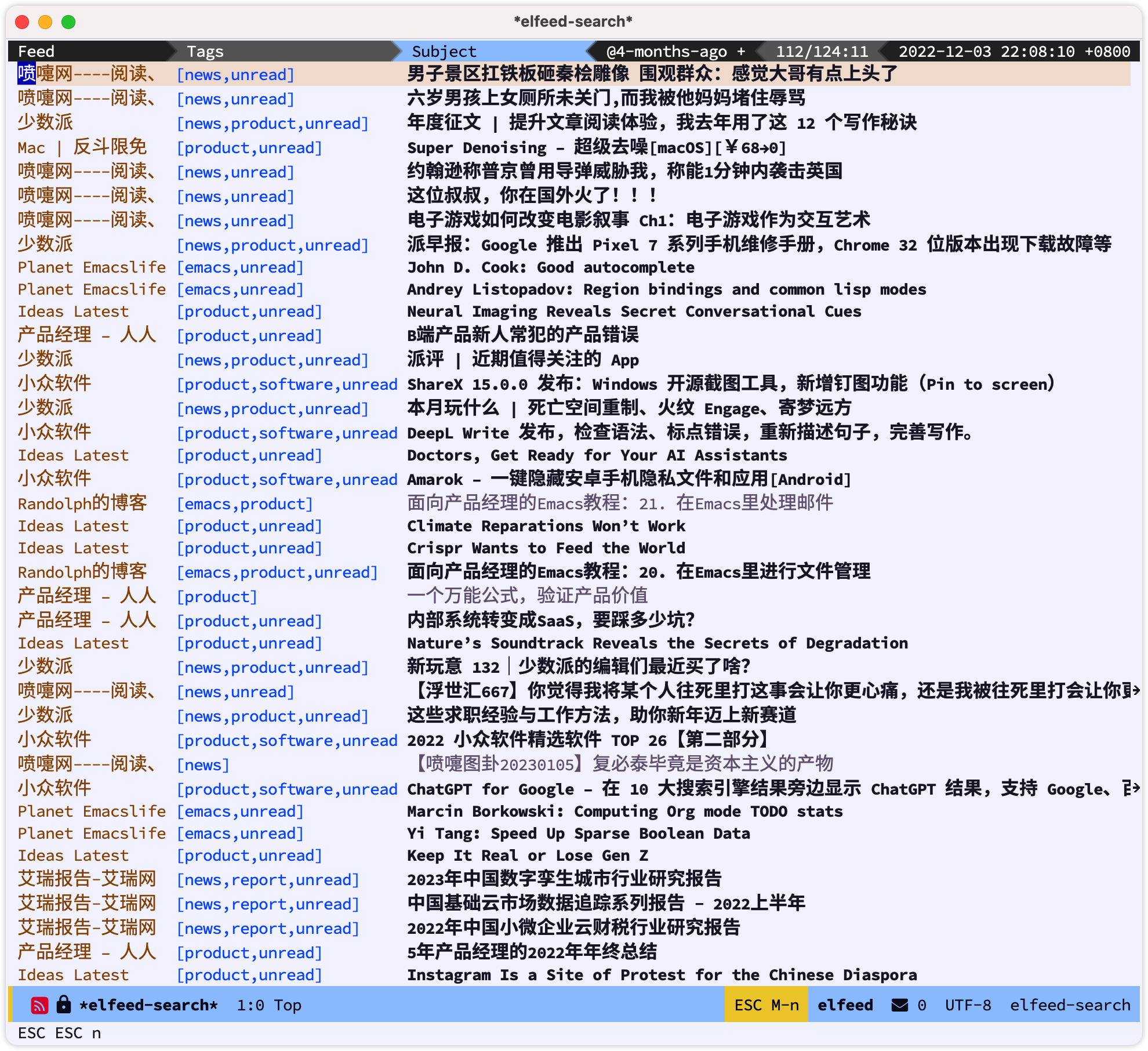The image size is (1148, 1051).
Task: Click the 112/124:11 count in header
Action: coord(822,51)
